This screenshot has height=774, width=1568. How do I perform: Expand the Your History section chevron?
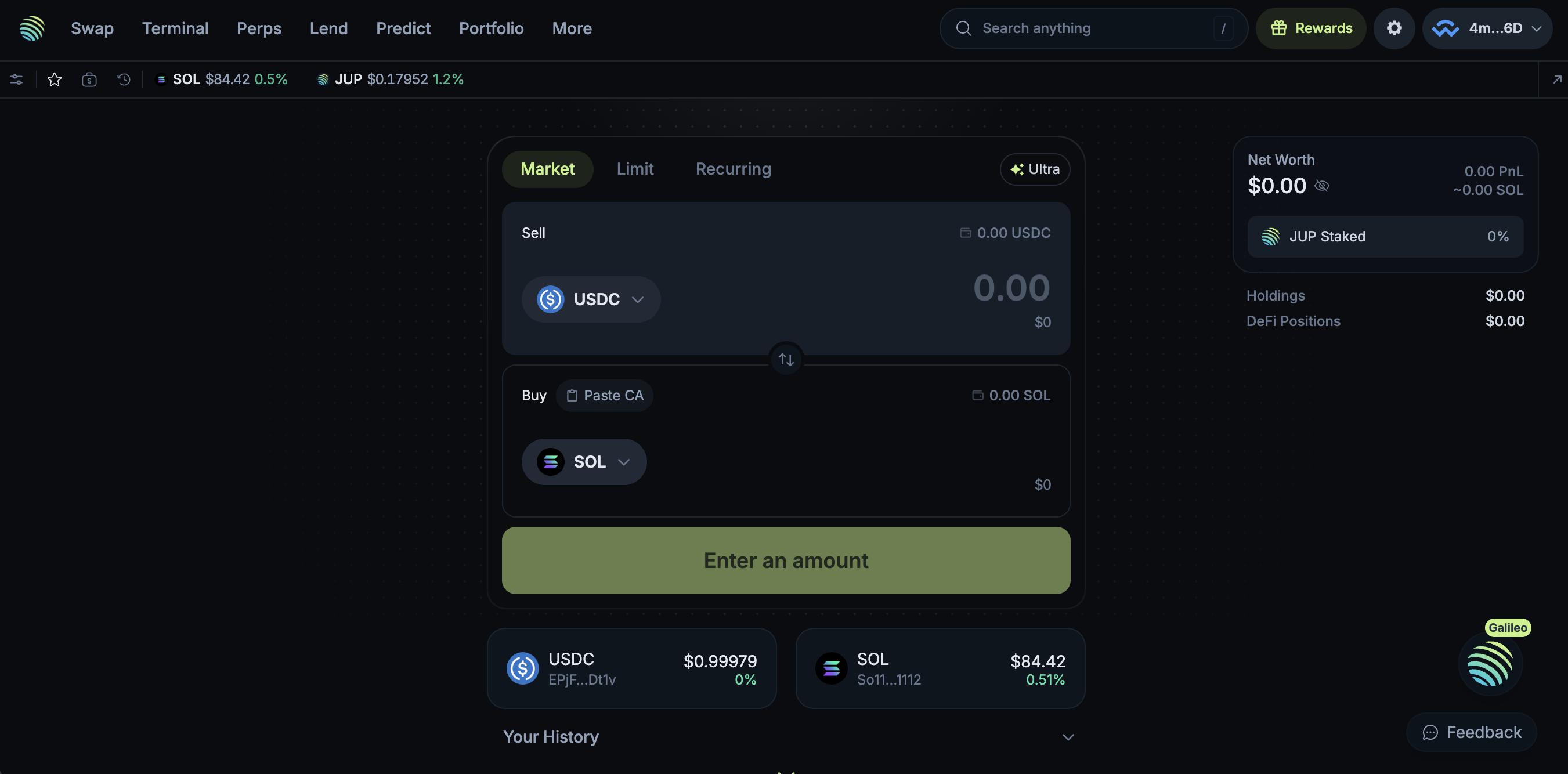[x=1068, y=737]
